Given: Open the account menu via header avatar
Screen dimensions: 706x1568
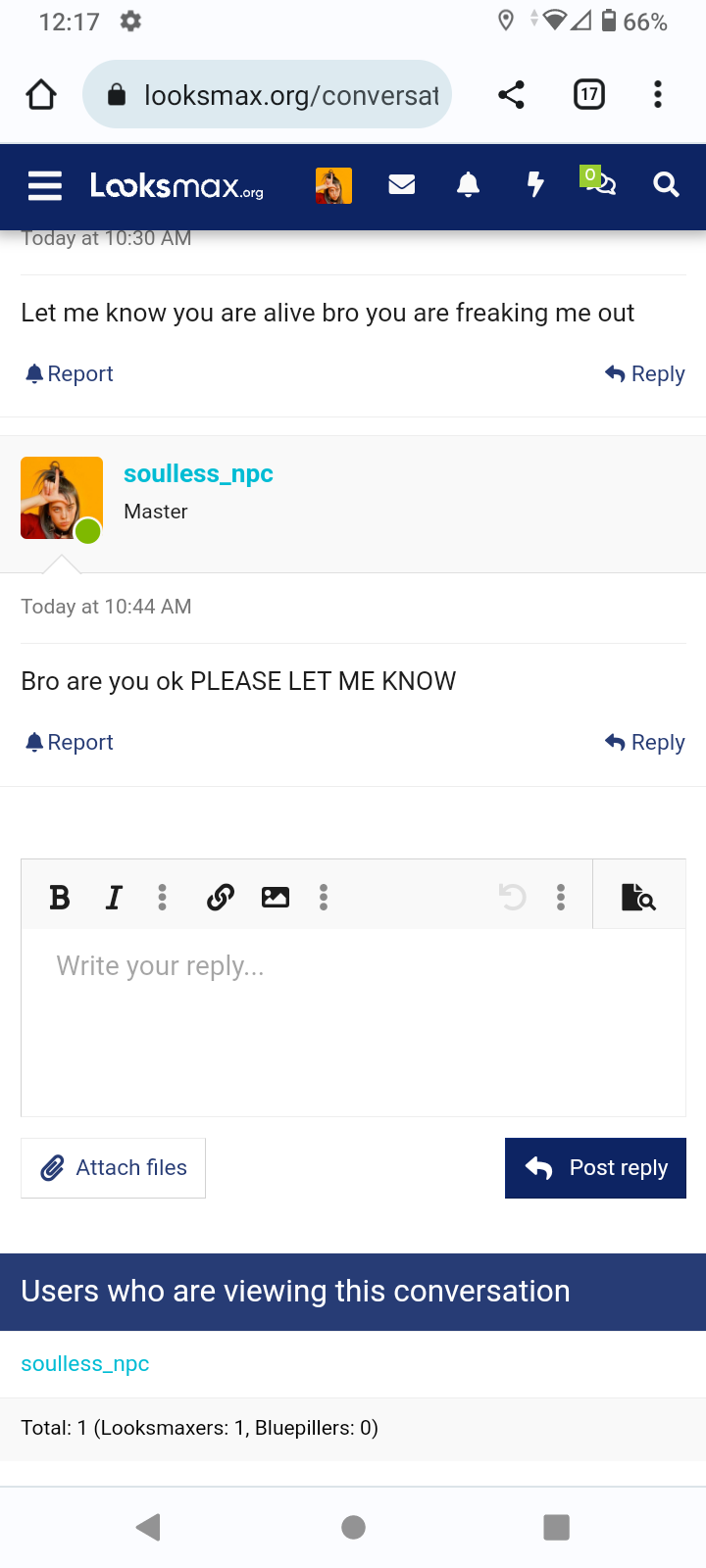Looking at the screenshot, I should click(333, 185).
